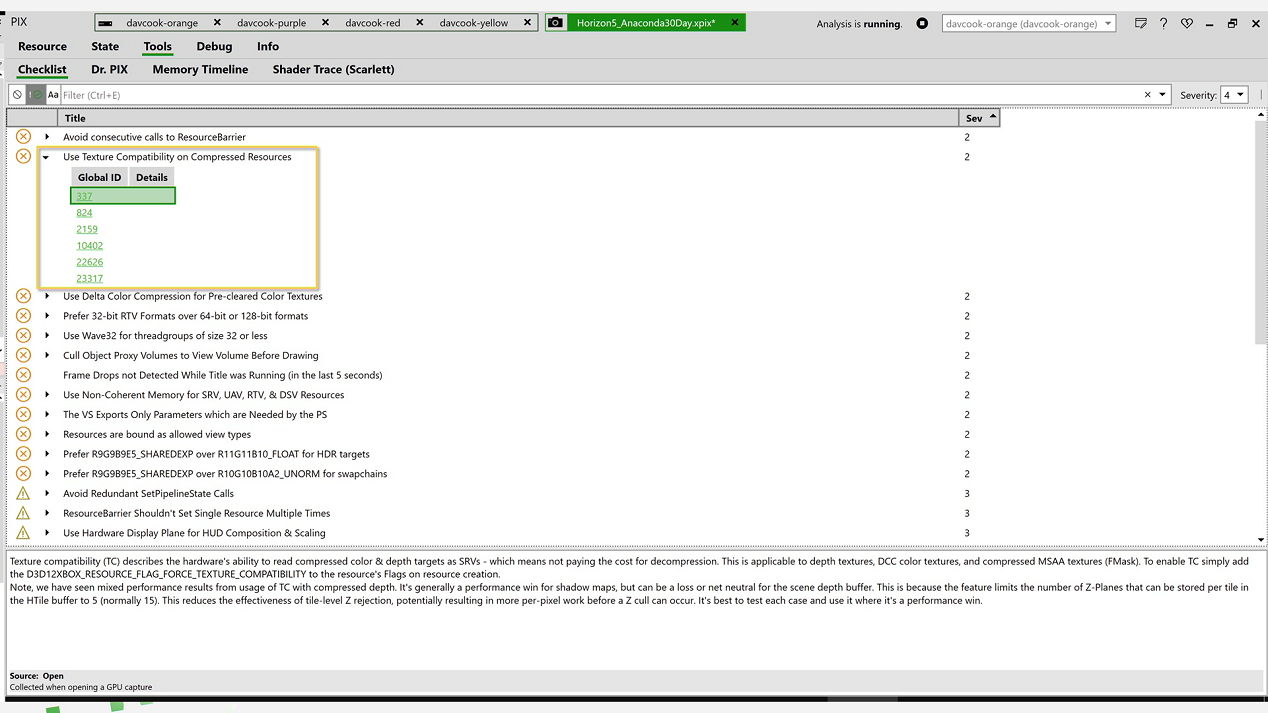Image resolution: width=1268 pixels, height=713 pixels.
Task: Open the notes editor icon in title bar
Action: click(x=1141, y=23)
